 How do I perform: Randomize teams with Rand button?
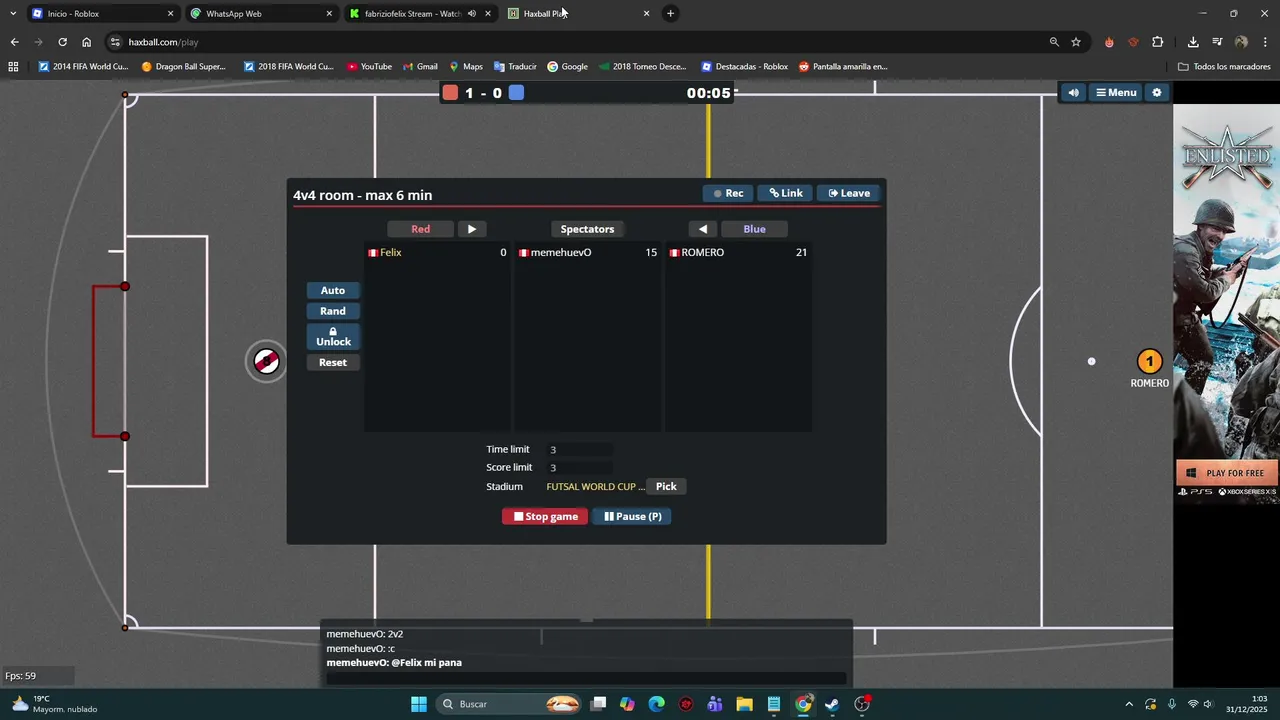pos(333,311)
